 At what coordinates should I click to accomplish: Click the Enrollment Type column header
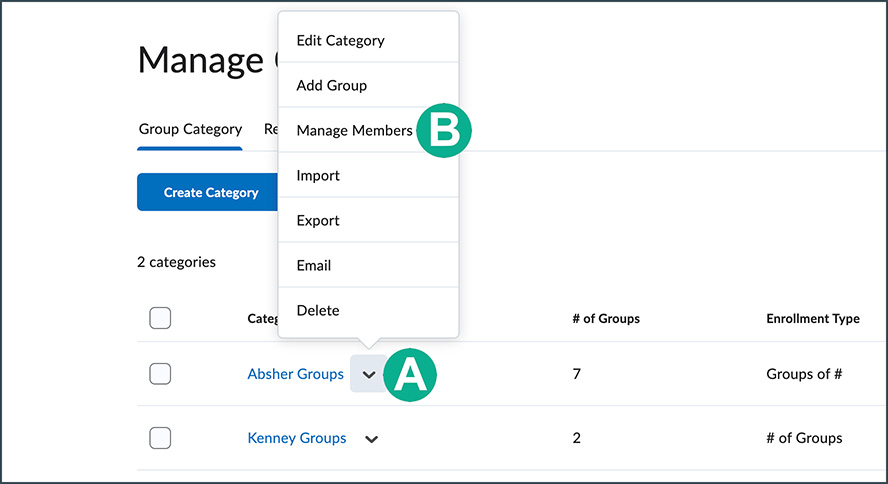[813, 319]
